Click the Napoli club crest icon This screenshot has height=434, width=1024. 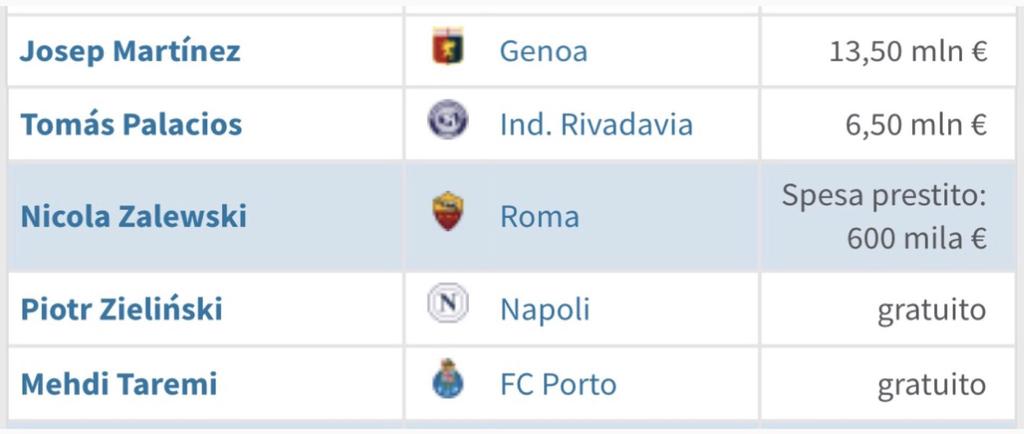[448, 304]
